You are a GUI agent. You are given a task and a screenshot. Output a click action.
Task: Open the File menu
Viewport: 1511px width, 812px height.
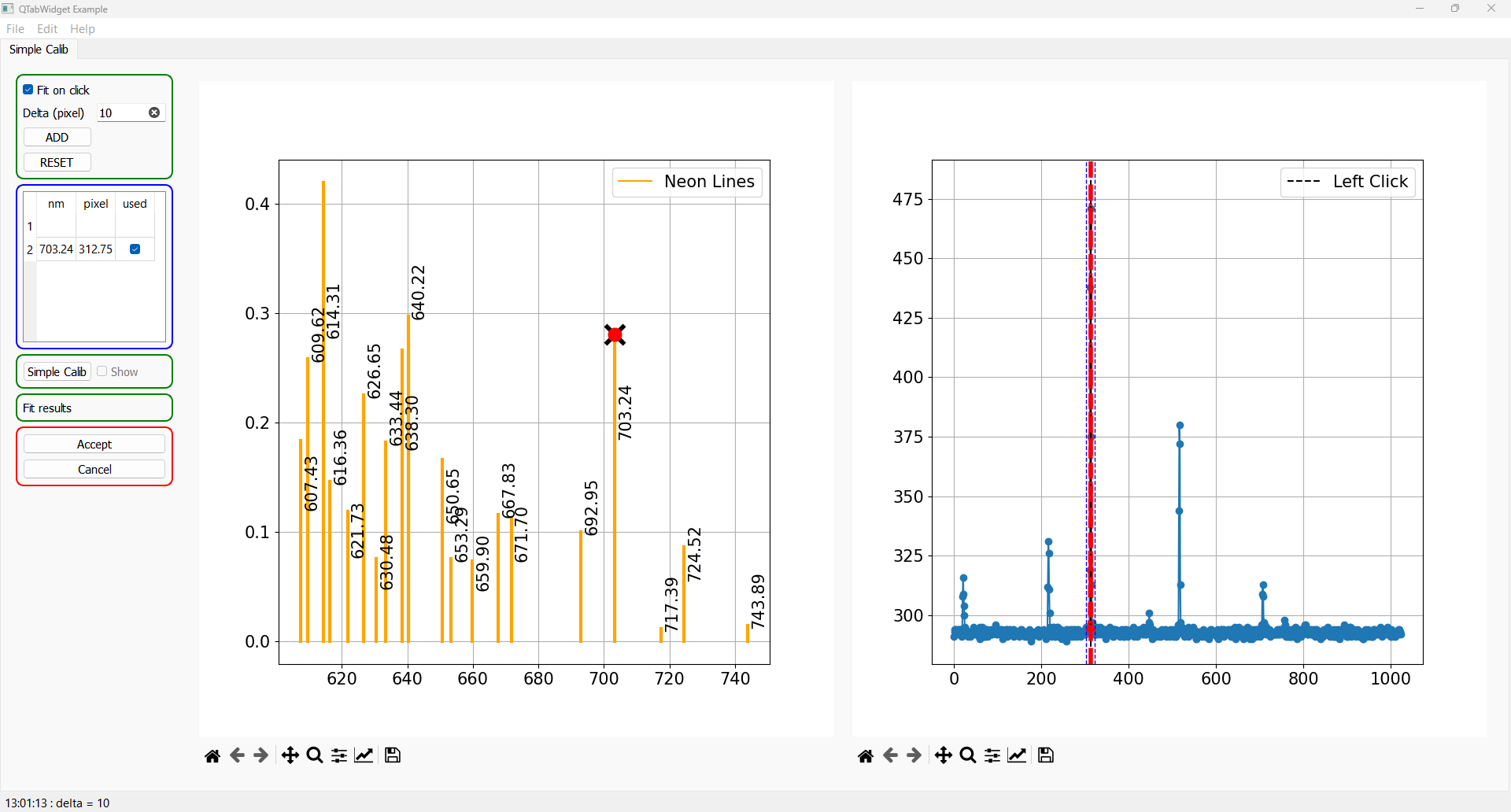tap(15, 29)
